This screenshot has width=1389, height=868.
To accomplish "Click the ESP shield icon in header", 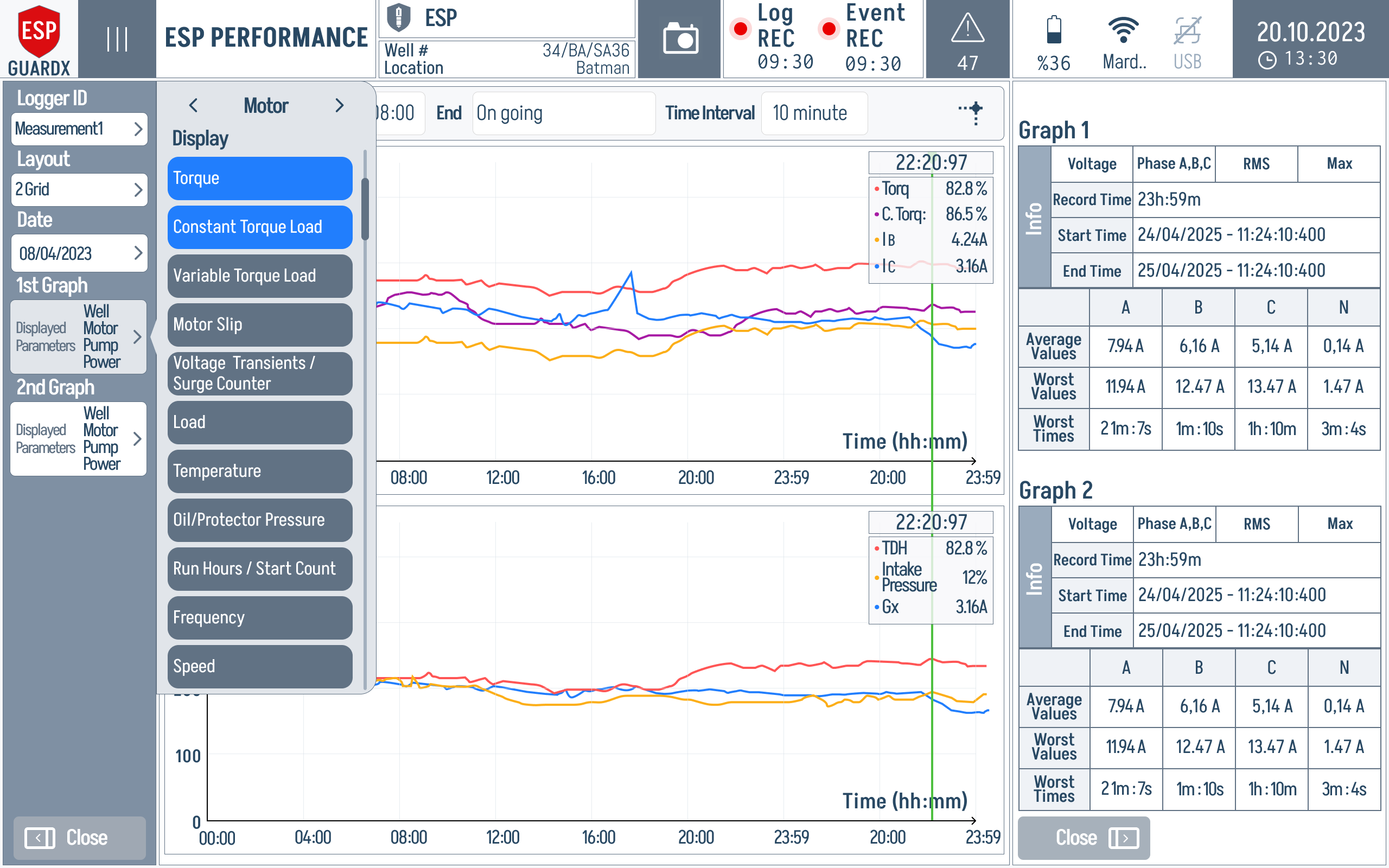I will point(398,17).
